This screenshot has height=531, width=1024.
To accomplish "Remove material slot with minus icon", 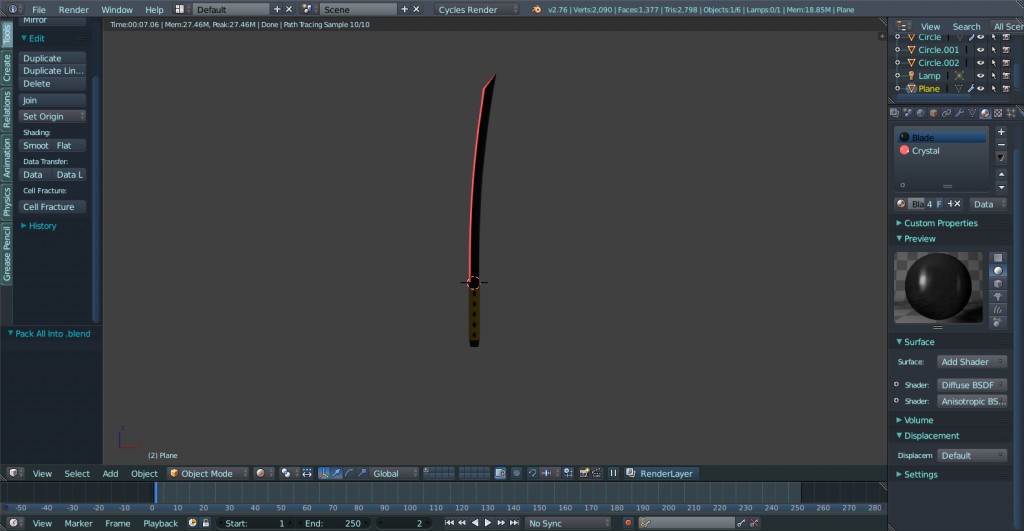I will pyautogui.click(x=1001, y=144).
